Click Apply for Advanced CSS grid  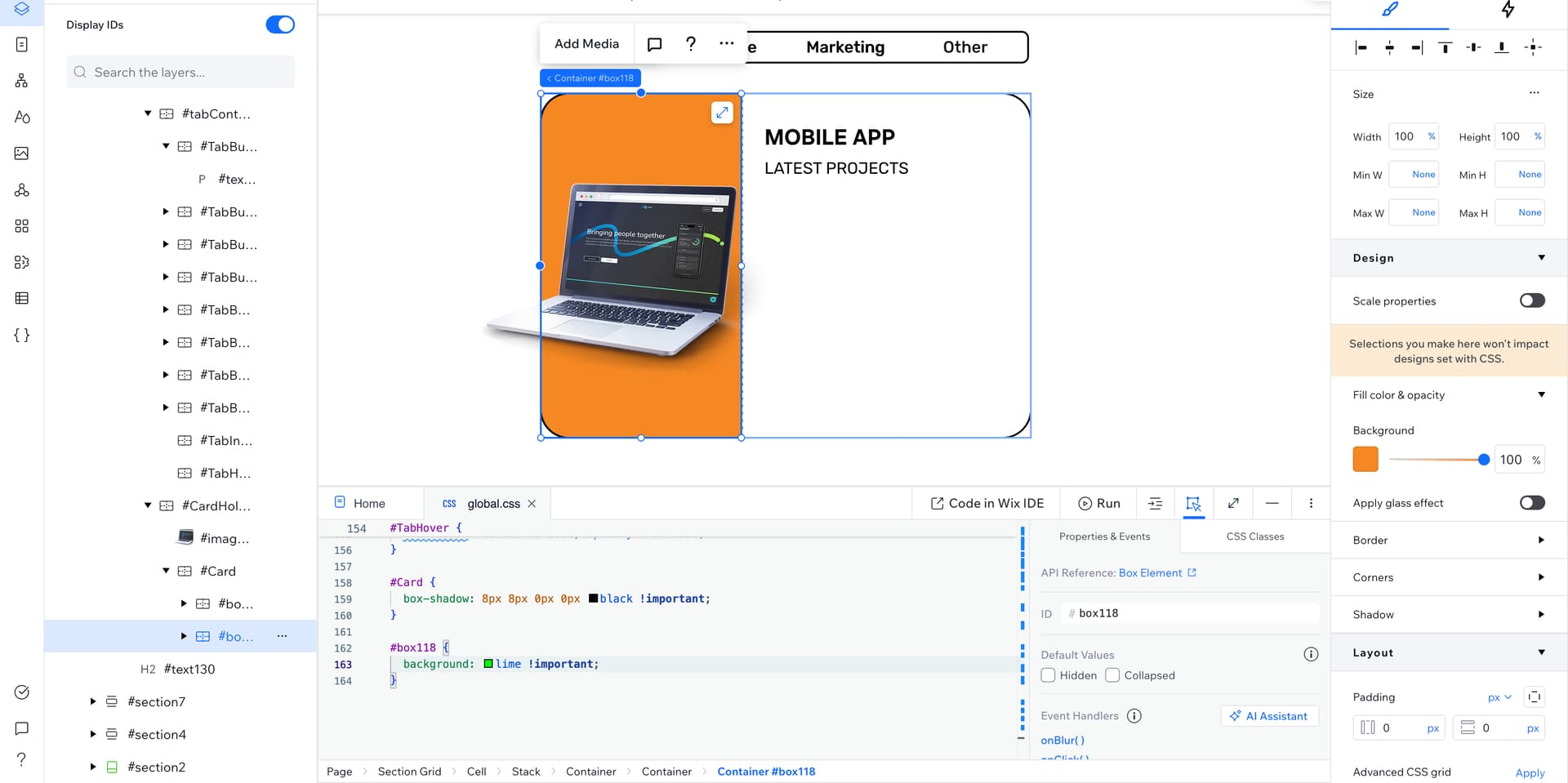coord(1530,772)
